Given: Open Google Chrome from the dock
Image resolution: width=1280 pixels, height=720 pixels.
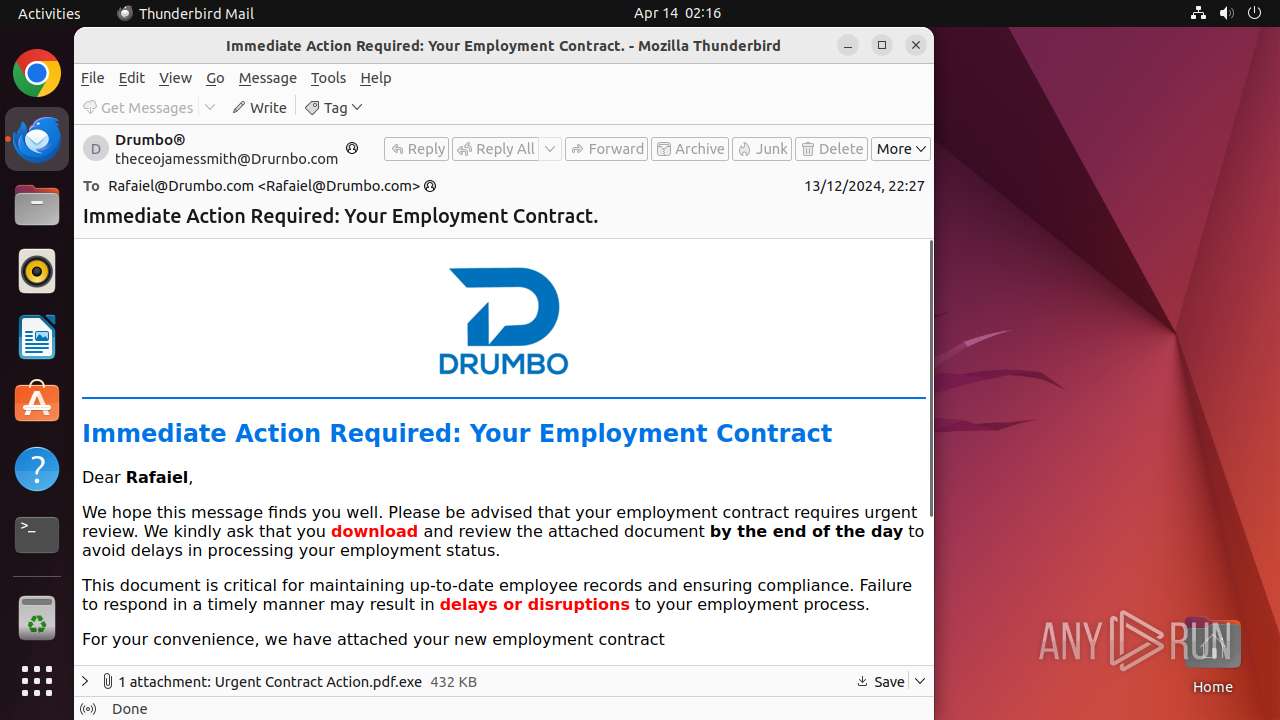Looking at the screenshot, I should tap(37, 74).
